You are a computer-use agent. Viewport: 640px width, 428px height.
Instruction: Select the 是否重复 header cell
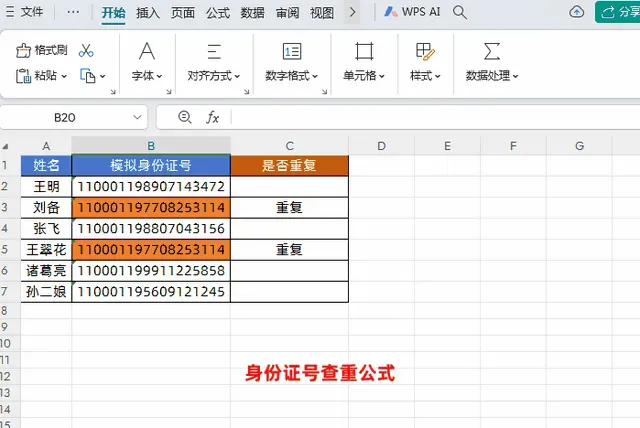[x=289, y=165]
